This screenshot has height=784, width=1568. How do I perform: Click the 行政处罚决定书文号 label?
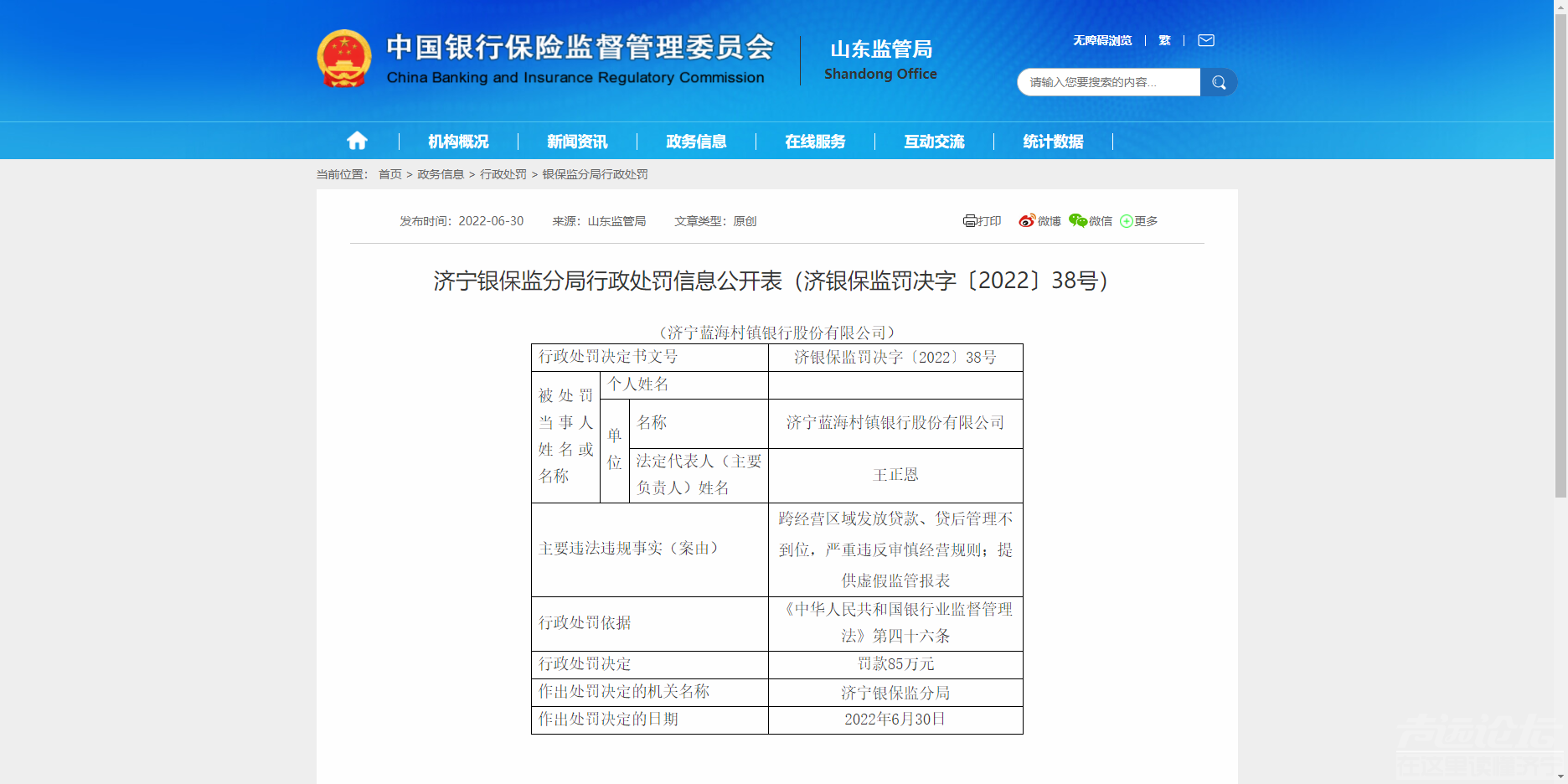[608, 357]
